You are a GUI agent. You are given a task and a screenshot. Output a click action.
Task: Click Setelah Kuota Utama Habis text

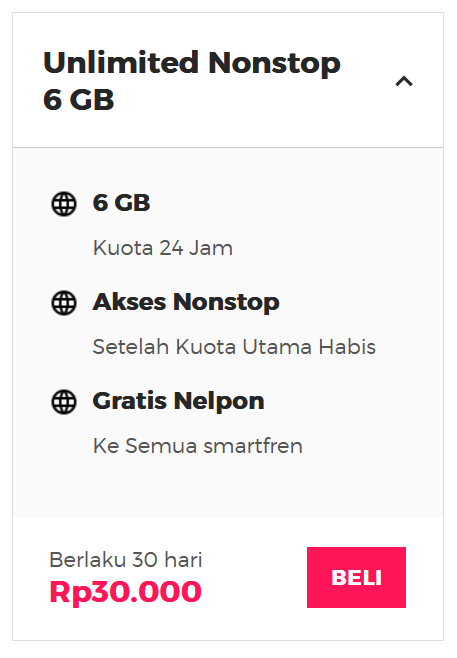click(x=234, y=347)
